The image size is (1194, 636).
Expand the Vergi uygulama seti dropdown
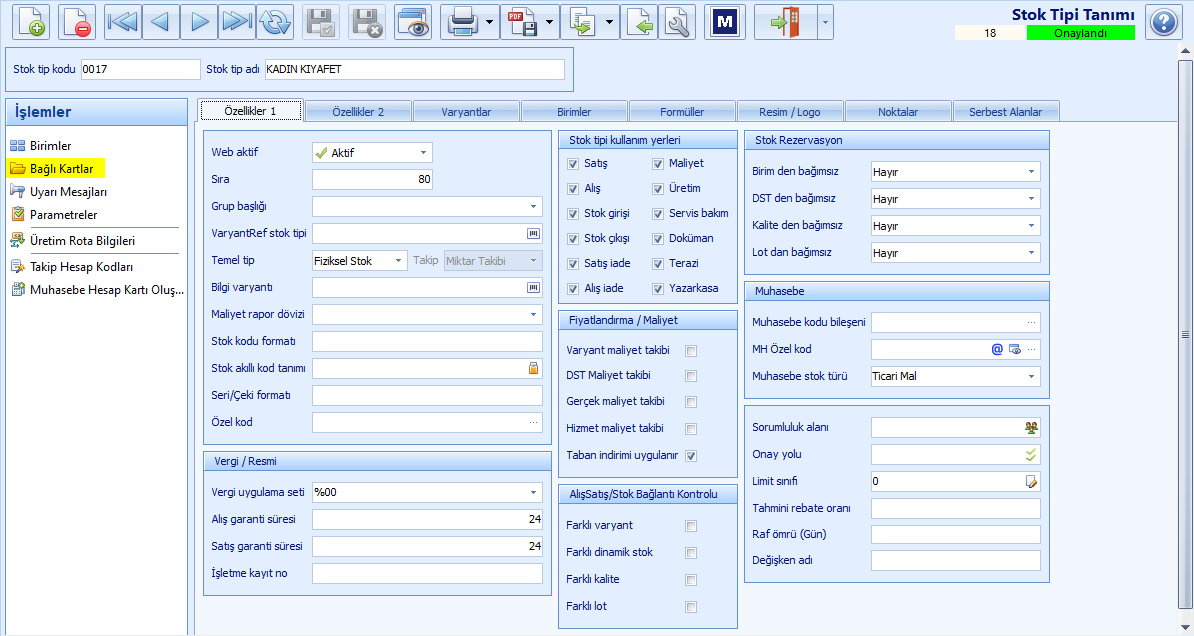[x=427, y=492]
